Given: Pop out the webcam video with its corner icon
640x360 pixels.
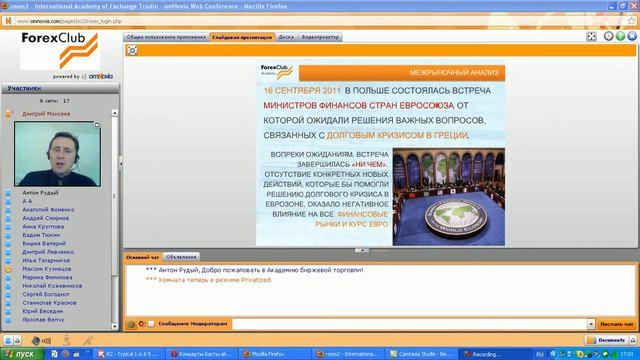Looking at the screenshot, I should [97, 124].
